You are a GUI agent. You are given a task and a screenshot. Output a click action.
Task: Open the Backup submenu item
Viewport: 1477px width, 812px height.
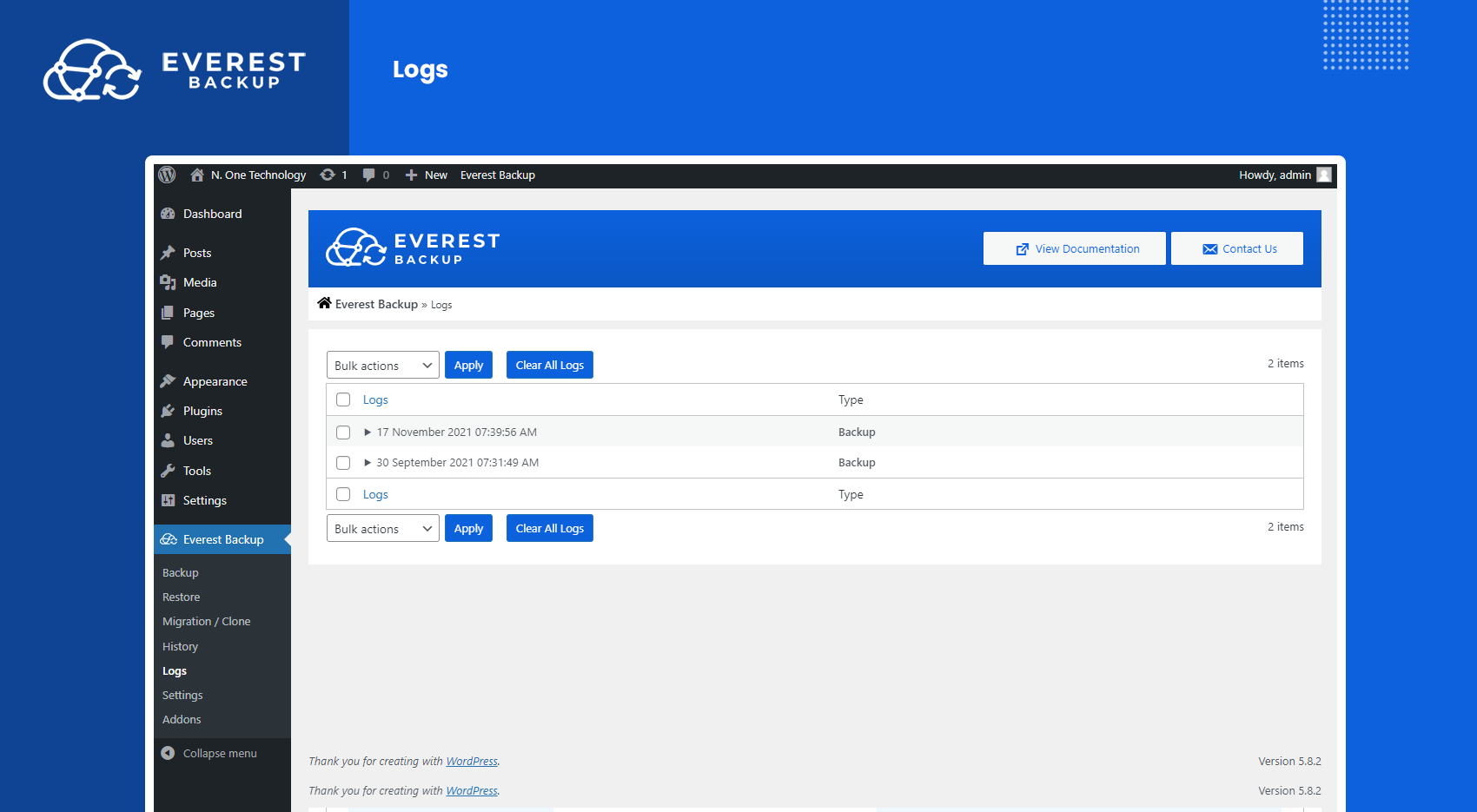[x=181, y=572]
